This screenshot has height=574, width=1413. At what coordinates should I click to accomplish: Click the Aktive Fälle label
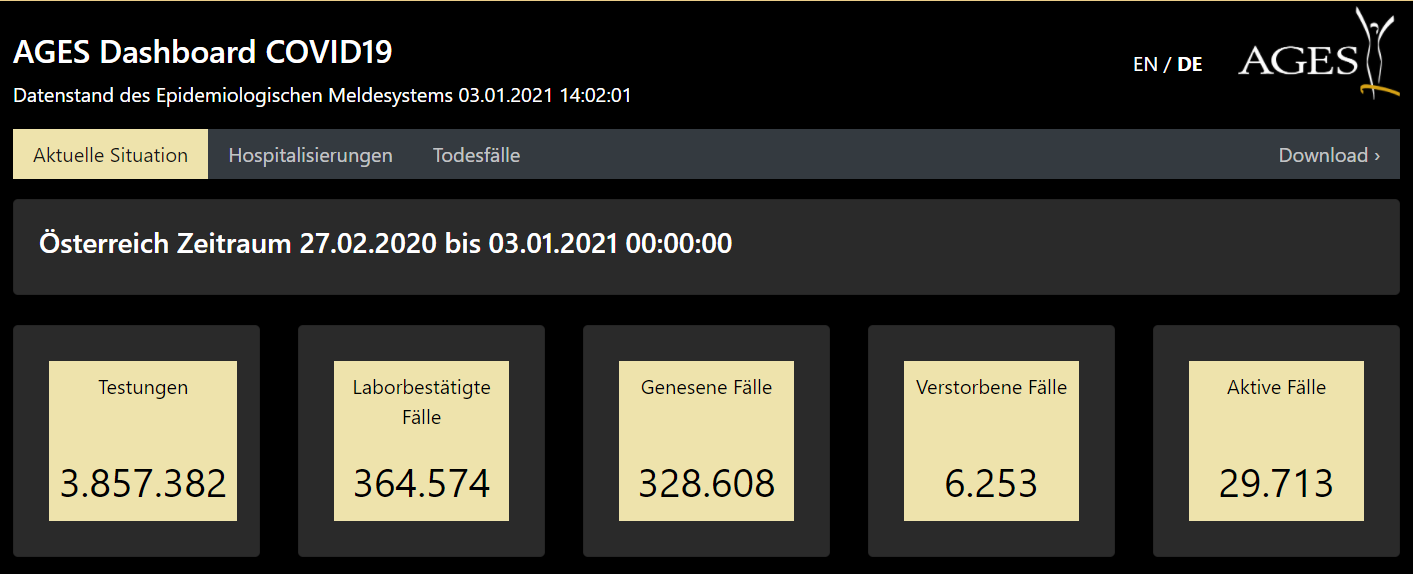[1276, 387]
